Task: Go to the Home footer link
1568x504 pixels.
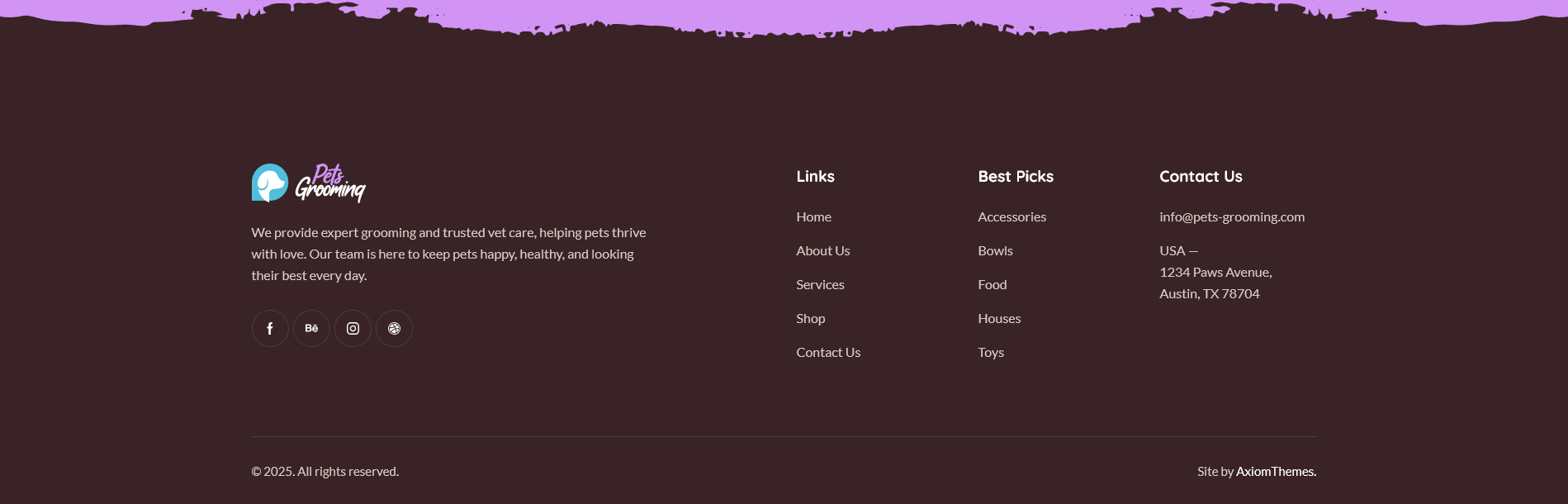Action: (813, 216)
